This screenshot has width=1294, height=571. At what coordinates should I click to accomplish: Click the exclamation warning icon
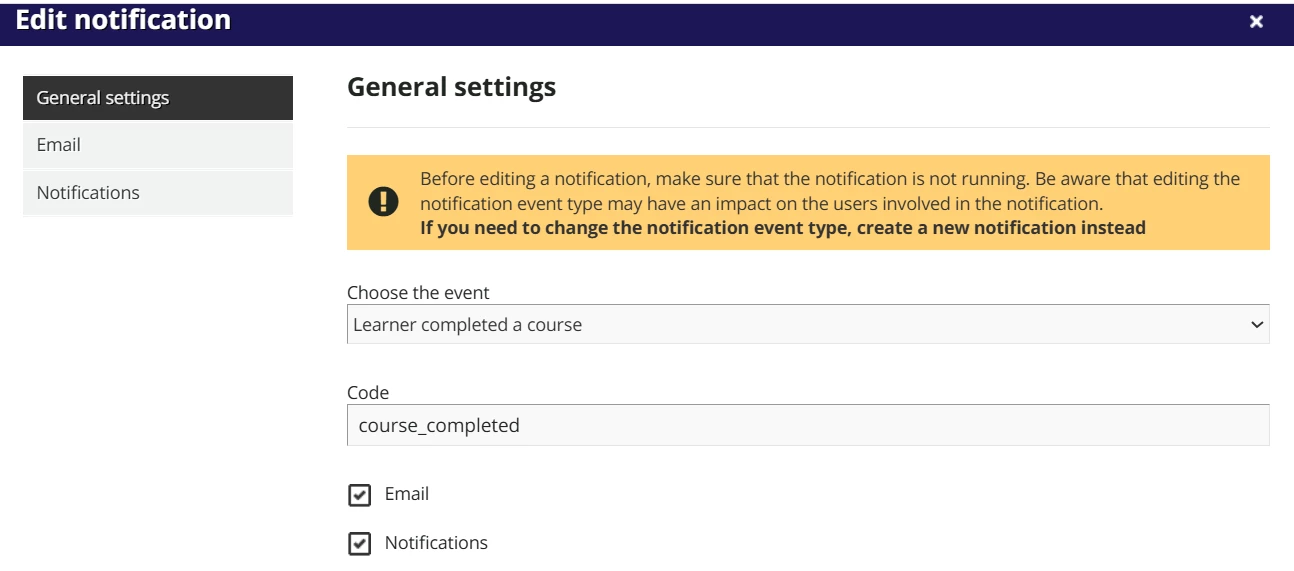click(x=383, y=202)
